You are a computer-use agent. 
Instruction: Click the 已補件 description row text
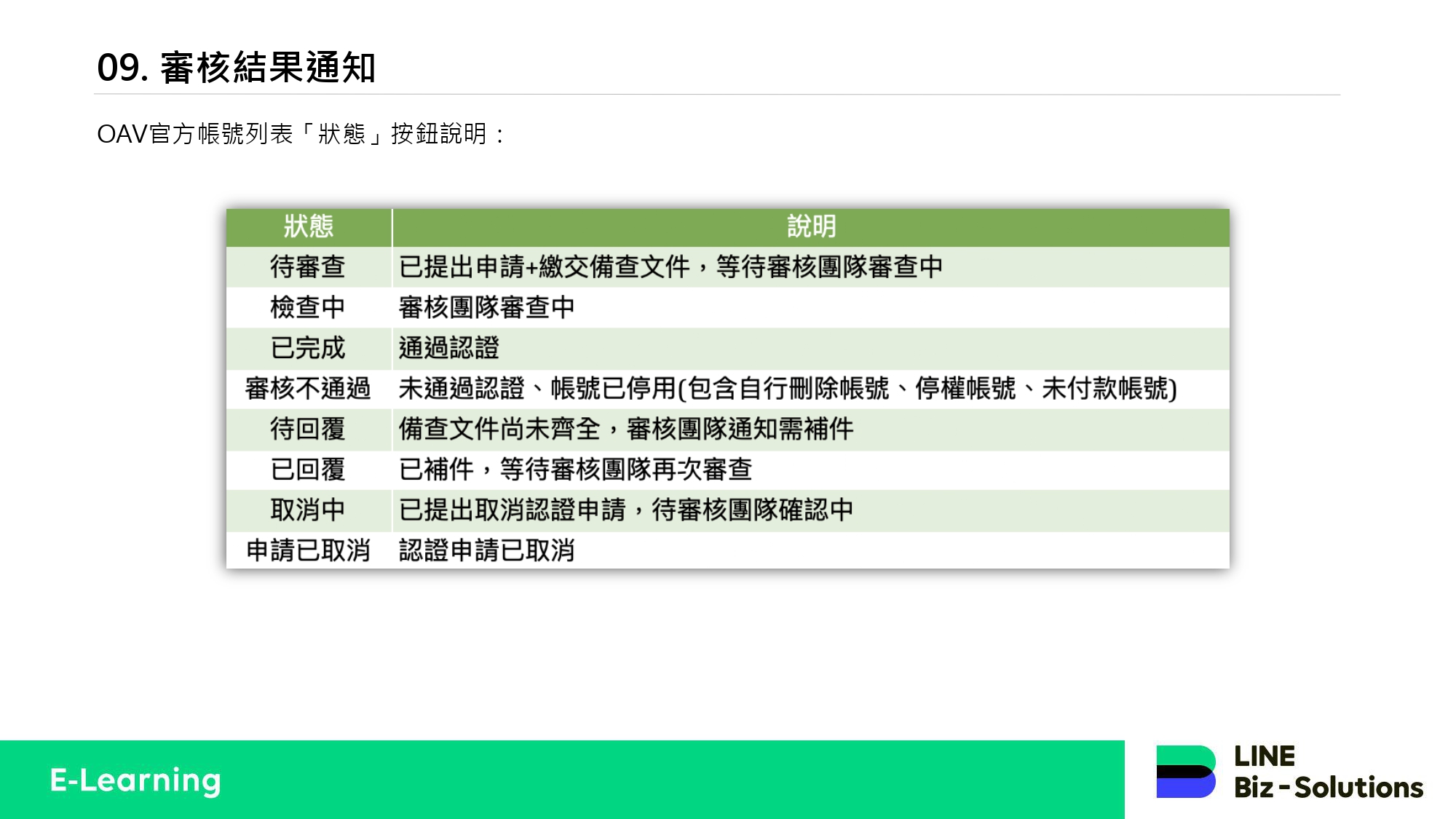575,470
